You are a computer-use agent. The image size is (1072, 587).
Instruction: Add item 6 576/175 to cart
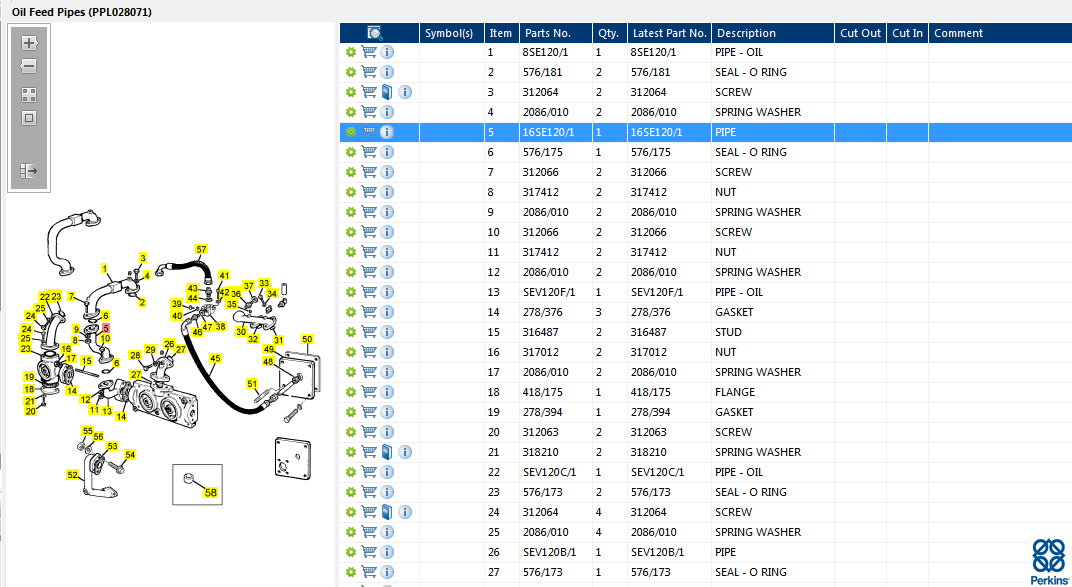click(369, 152)
